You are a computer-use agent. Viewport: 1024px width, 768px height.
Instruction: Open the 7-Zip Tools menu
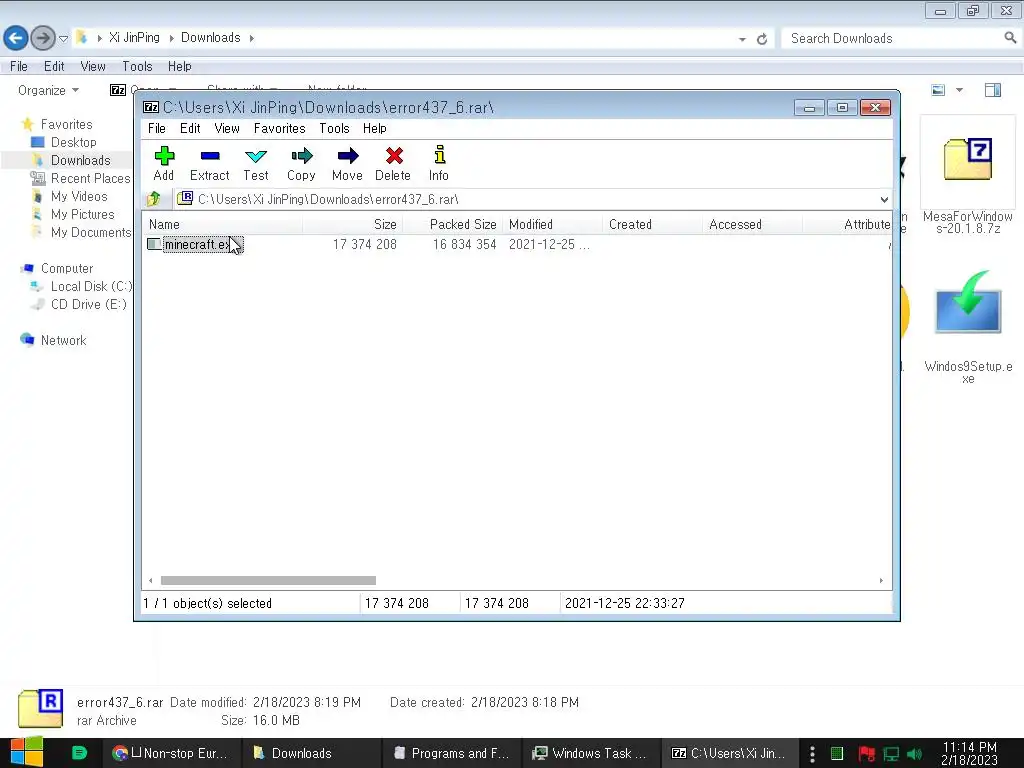(334, 128)
